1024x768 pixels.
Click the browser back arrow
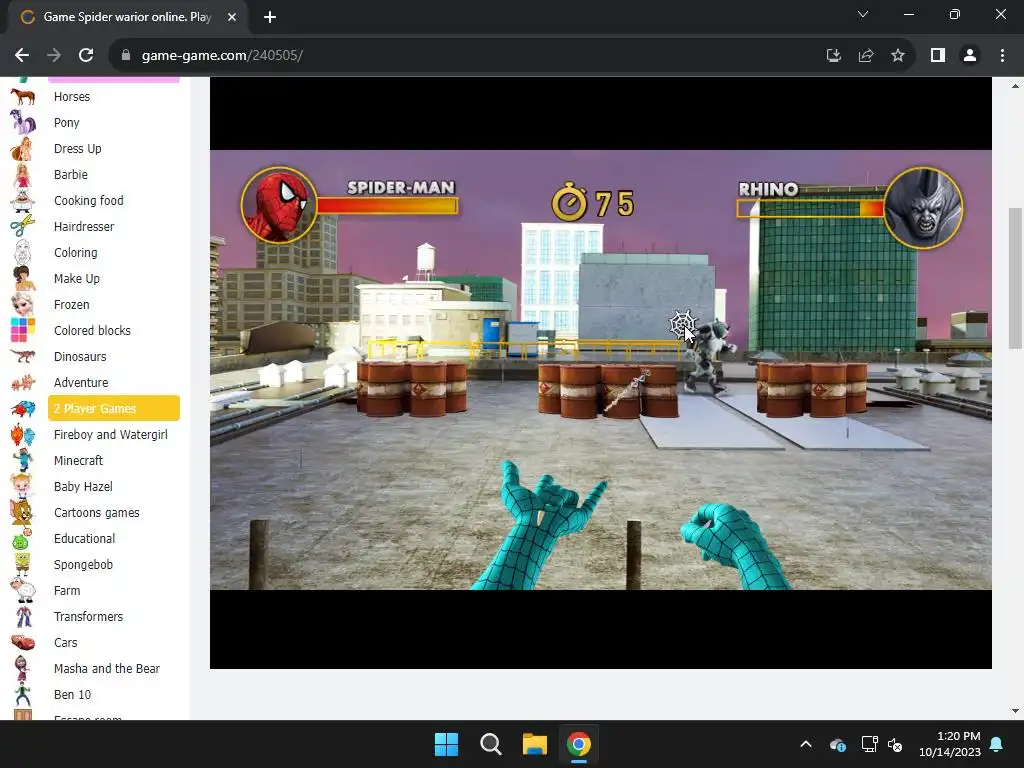click(x=22, y=56)
